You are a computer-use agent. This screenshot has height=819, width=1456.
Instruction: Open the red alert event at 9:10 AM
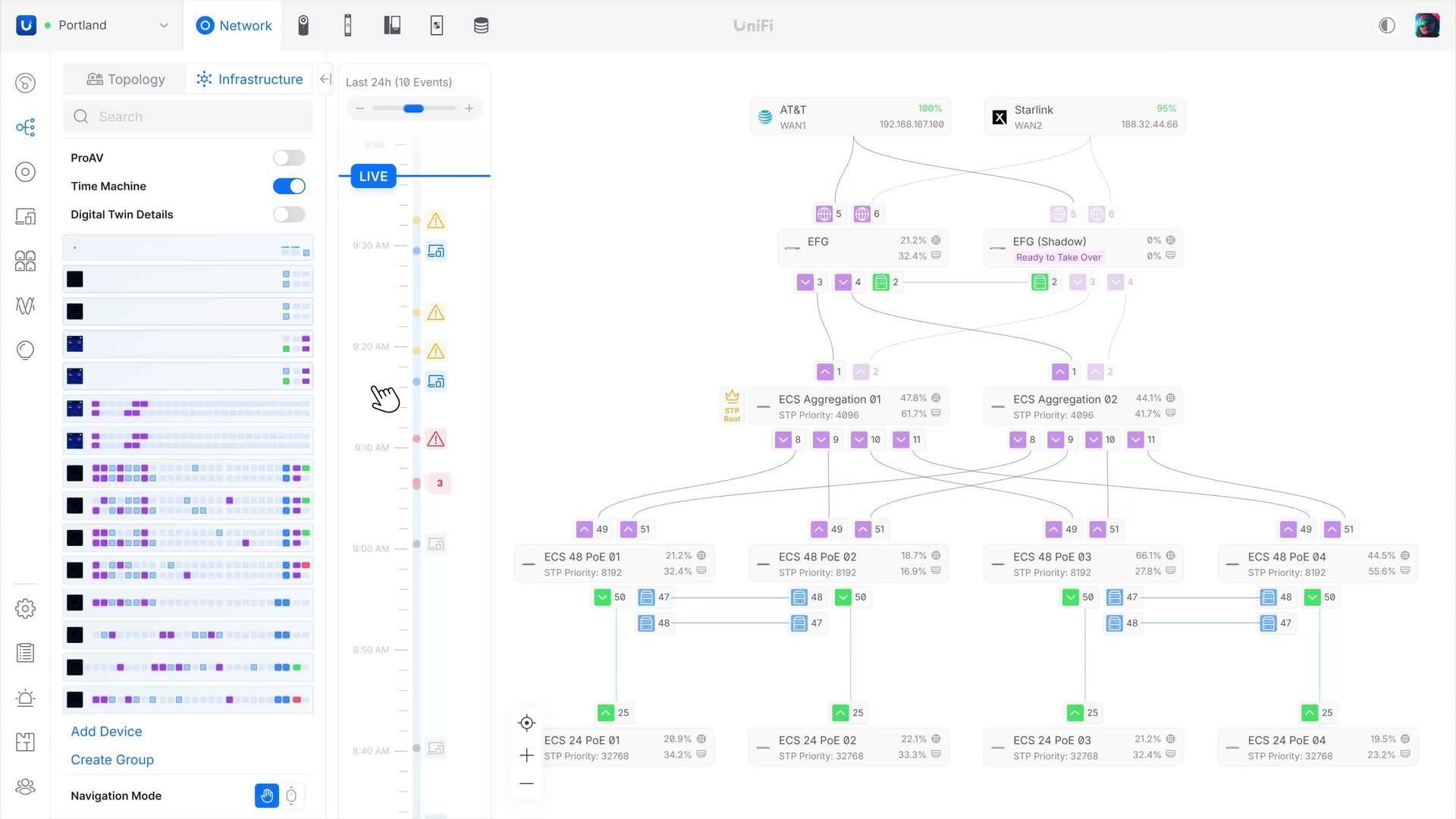point(436,439)
